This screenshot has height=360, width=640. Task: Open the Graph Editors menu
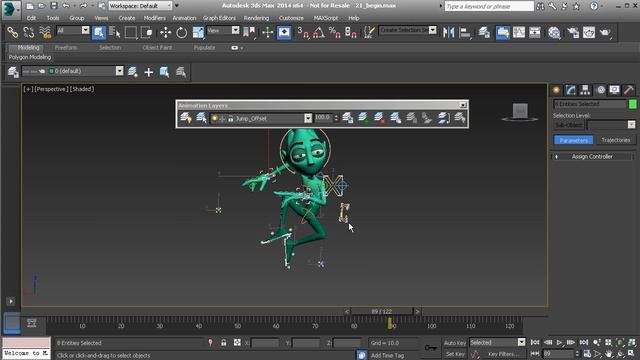[x=219, y=18]
